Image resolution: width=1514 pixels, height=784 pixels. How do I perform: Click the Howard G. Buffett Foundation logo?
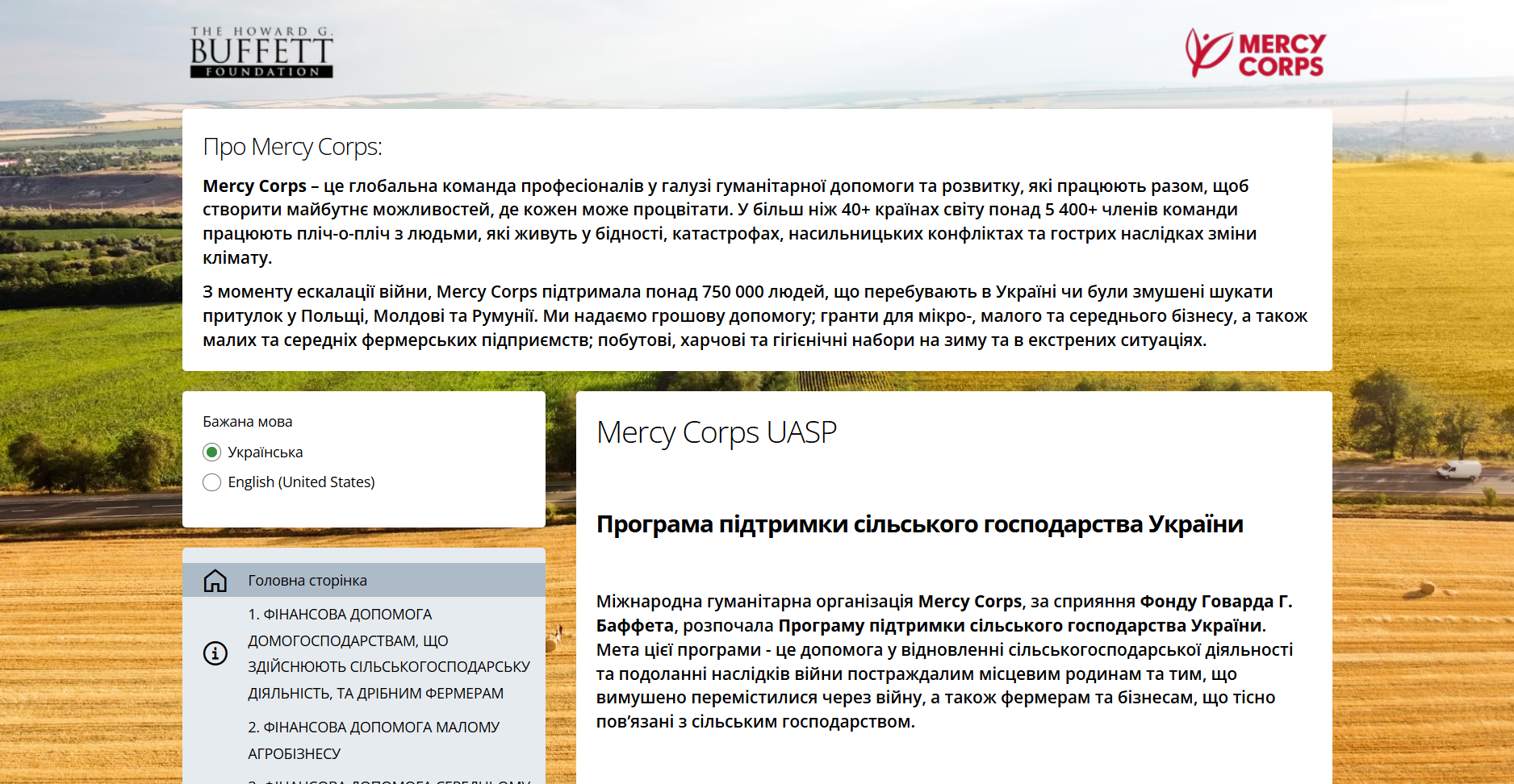[x=261, y=52]
